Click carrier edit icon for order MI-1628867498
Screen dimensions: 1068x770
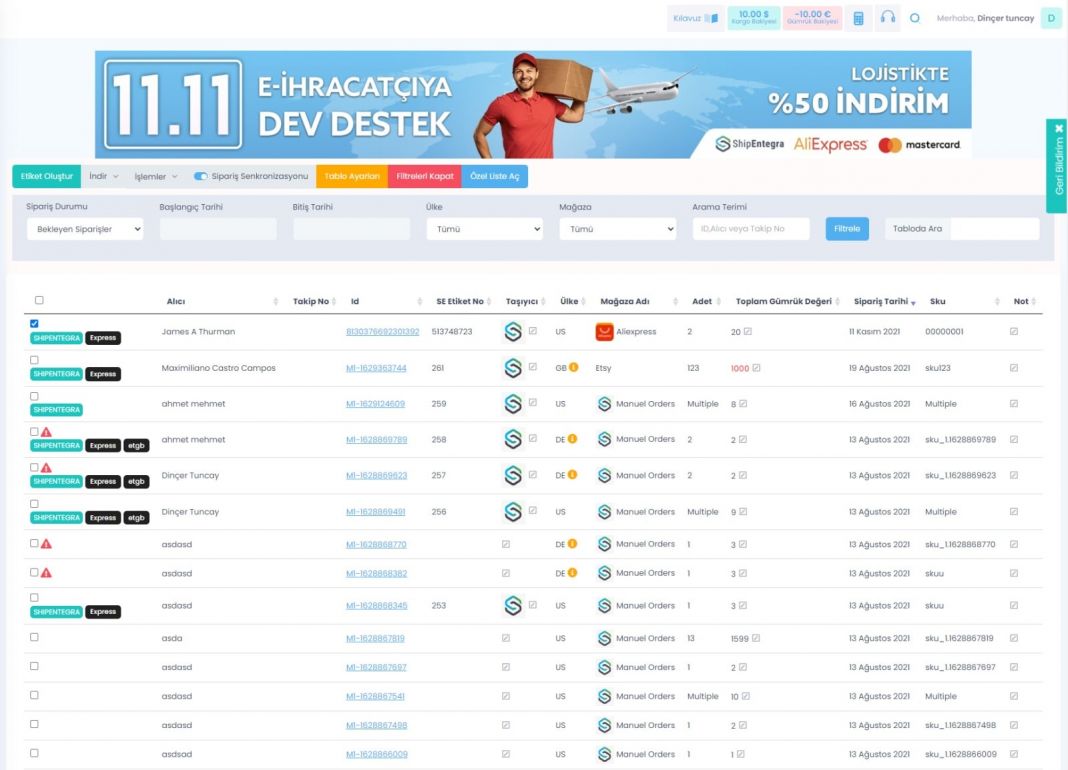tap(505, 725)
